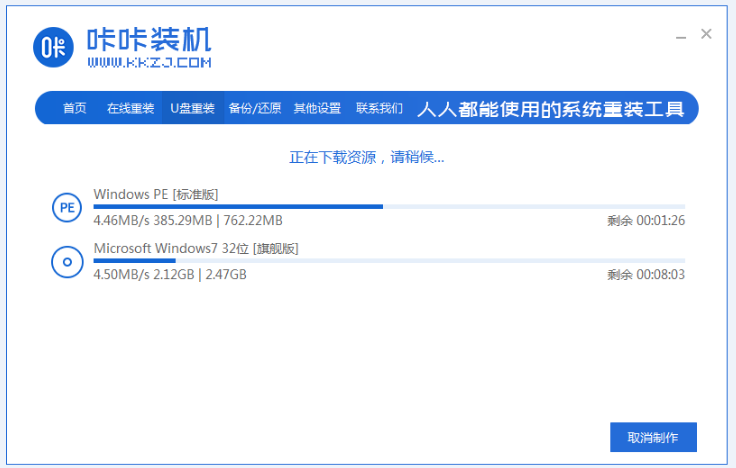Minimize the installer window

pyautogui.click(x=680, y=35)
